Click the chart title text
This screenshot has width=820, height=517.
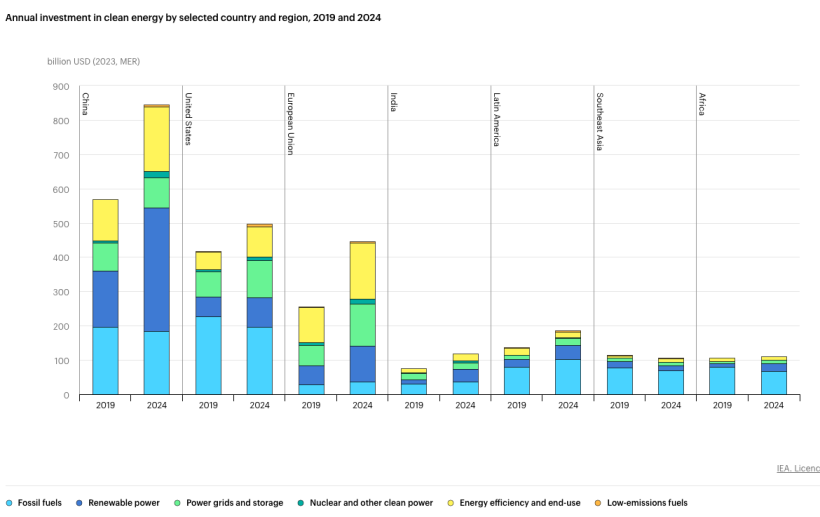193,18
